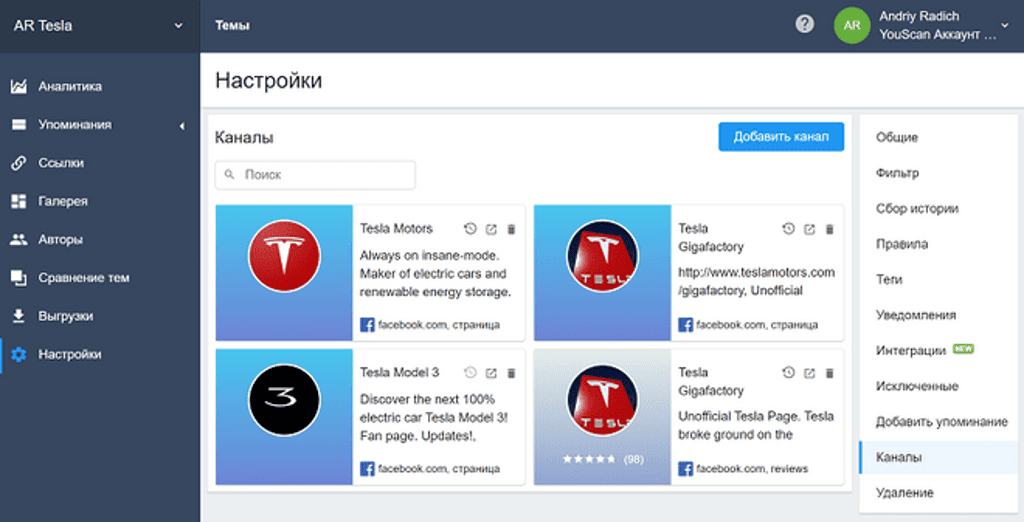The height and width of the screenshot is (522, 1024).
Task: Click the Добавить канал button
Action: point(781,137)
